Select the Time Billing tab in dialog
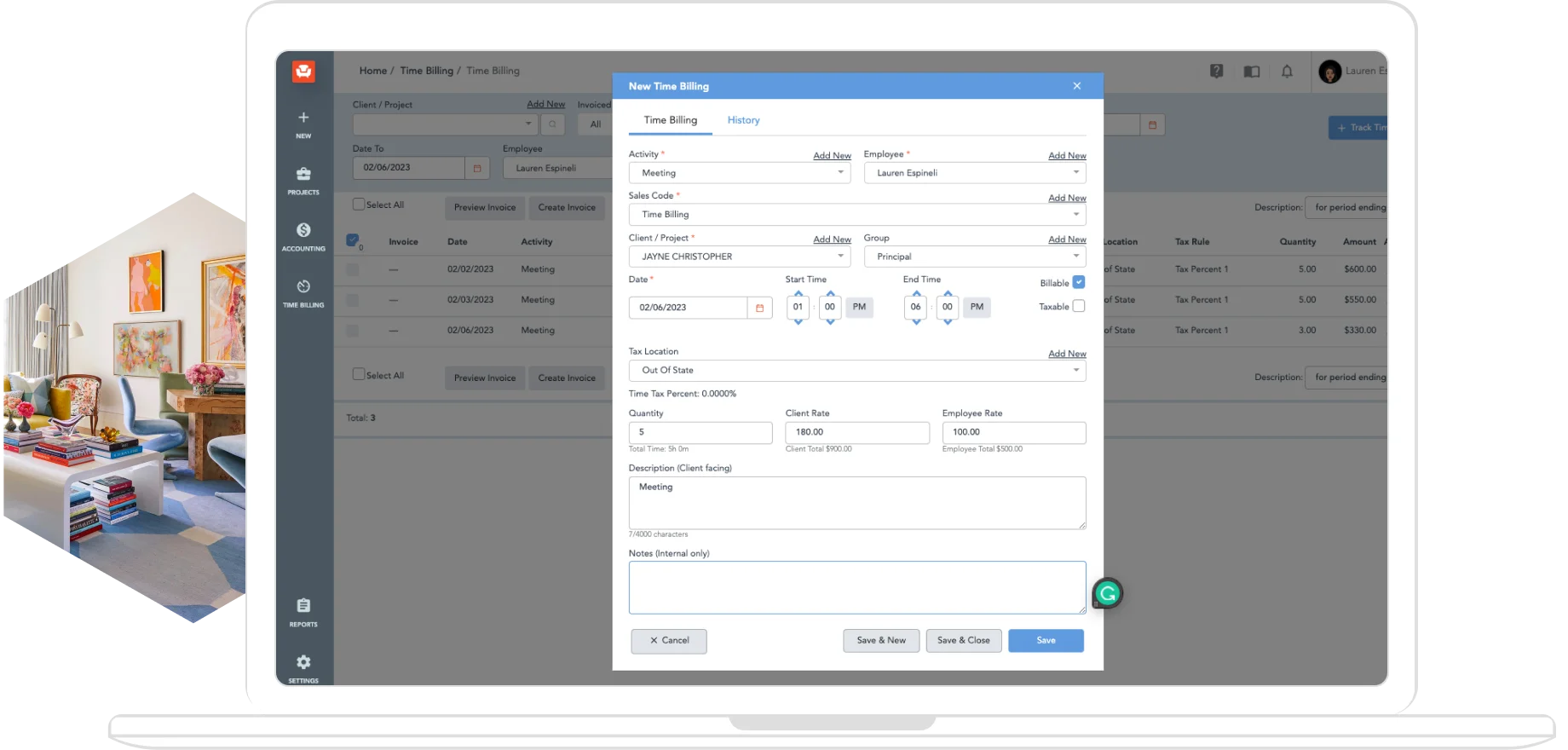The image size is (1568, 750). click(670, 120)
